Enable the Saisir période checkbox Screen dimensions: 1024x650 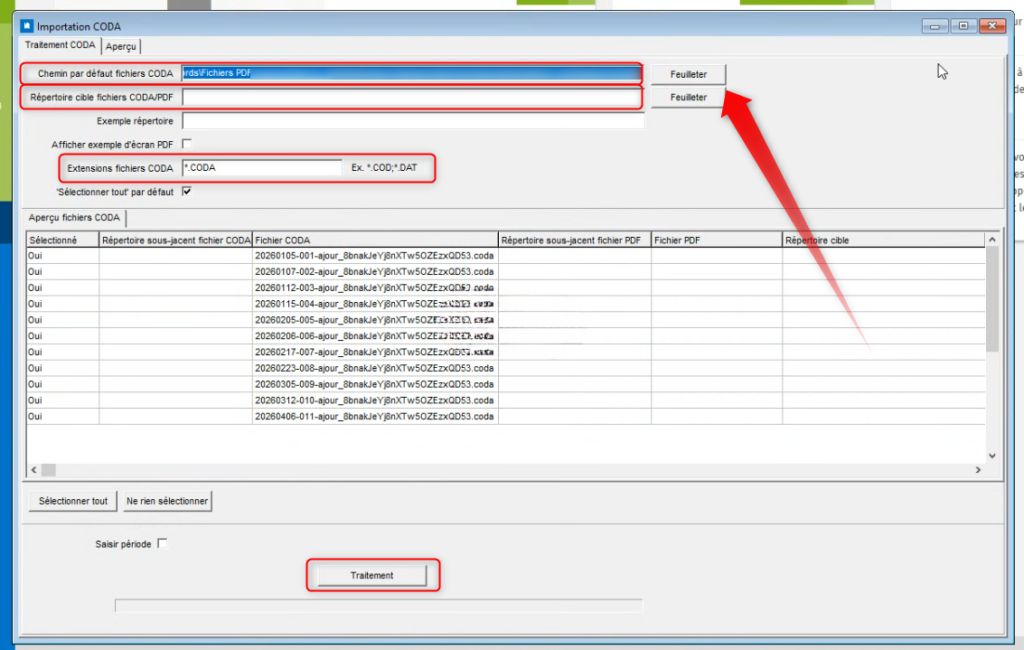pos(163,543)
